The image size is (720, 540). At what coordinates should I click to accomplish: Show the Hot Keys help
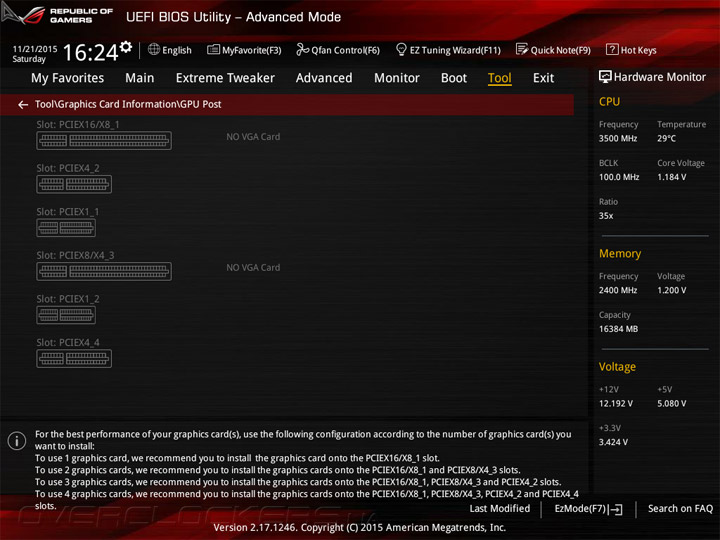[x=631, y=50]
